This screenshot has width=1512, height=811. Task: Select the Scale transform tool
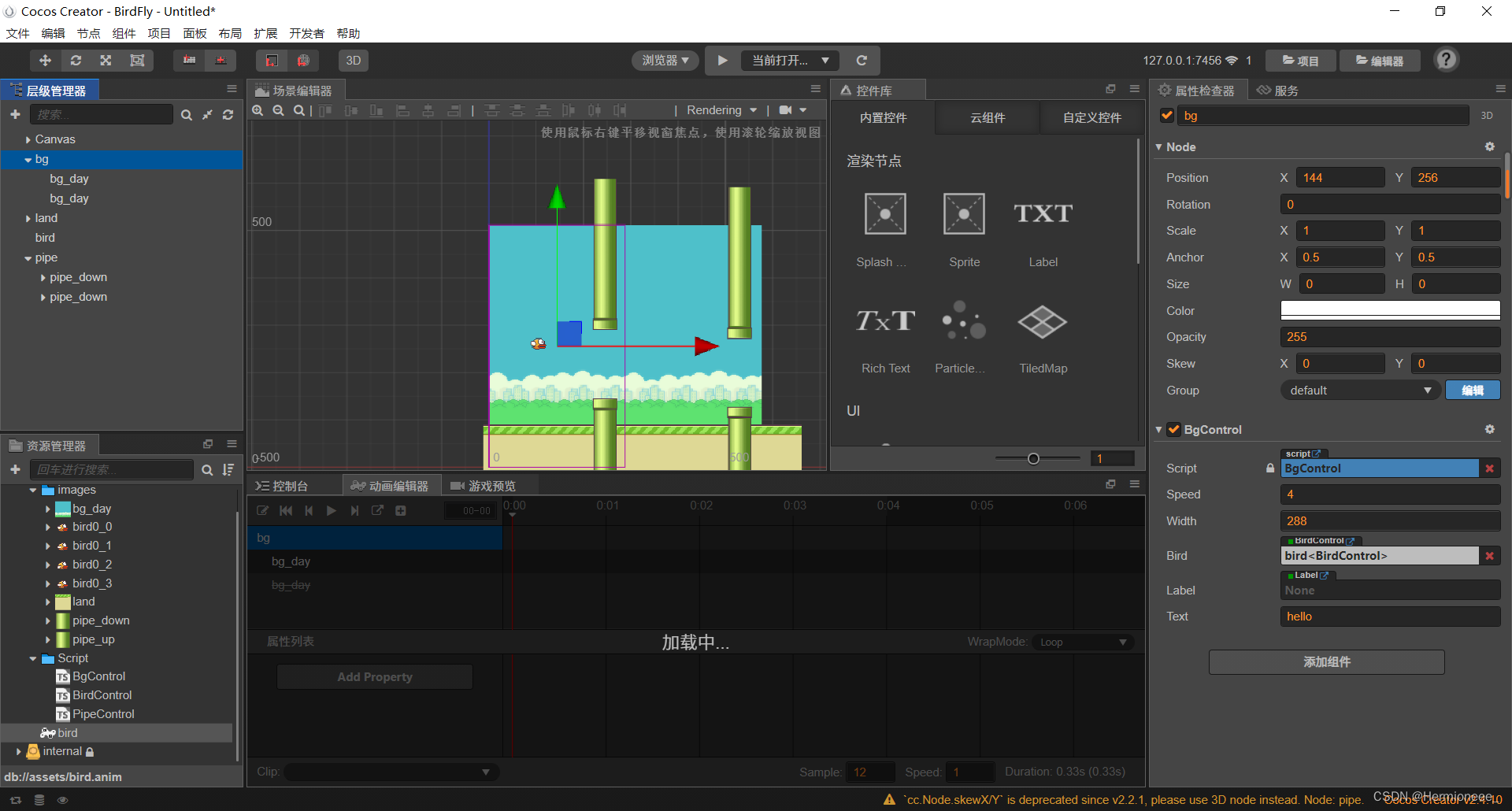tap(106, 61)
